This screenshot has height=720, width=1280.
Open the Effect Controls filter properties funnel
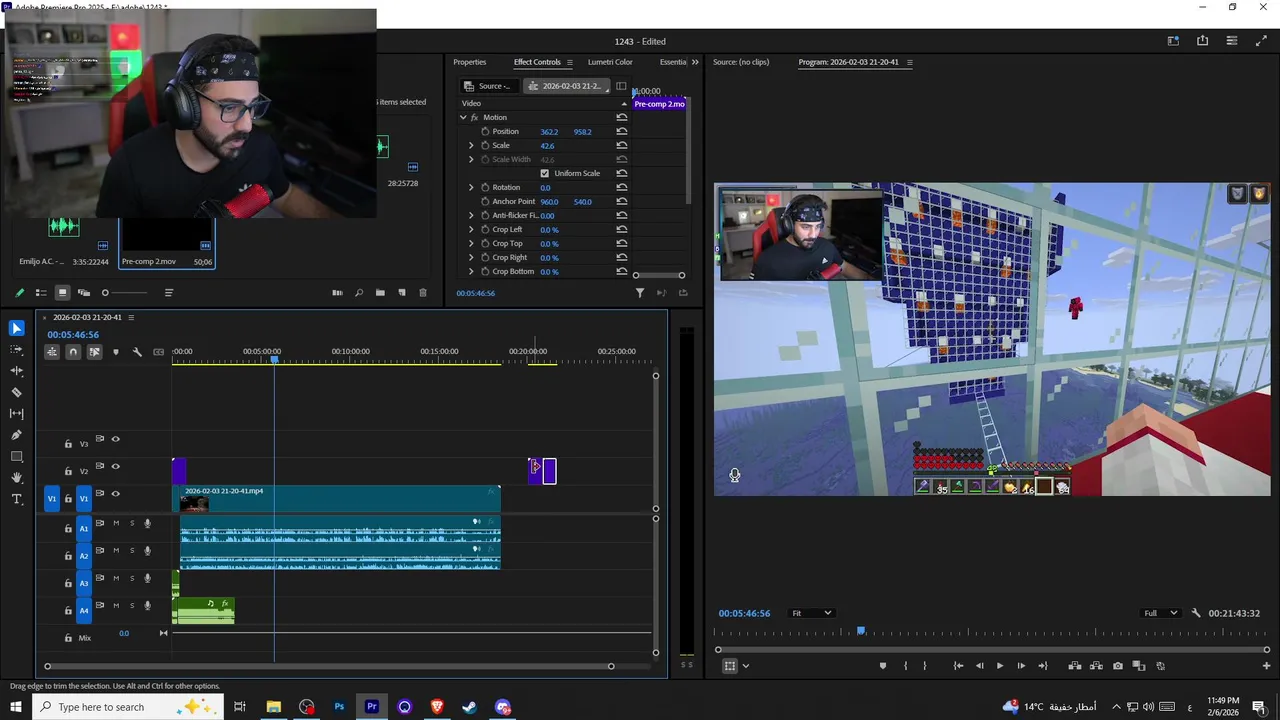pos(640,293)
